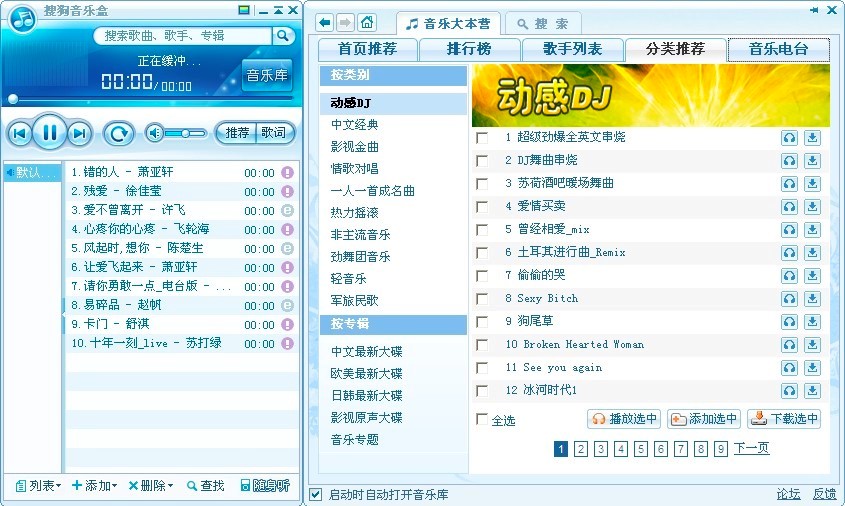Listen to 爱情买卖 via headphone icon
This screenshot has height=506, width=845.
tap(789, 206)
